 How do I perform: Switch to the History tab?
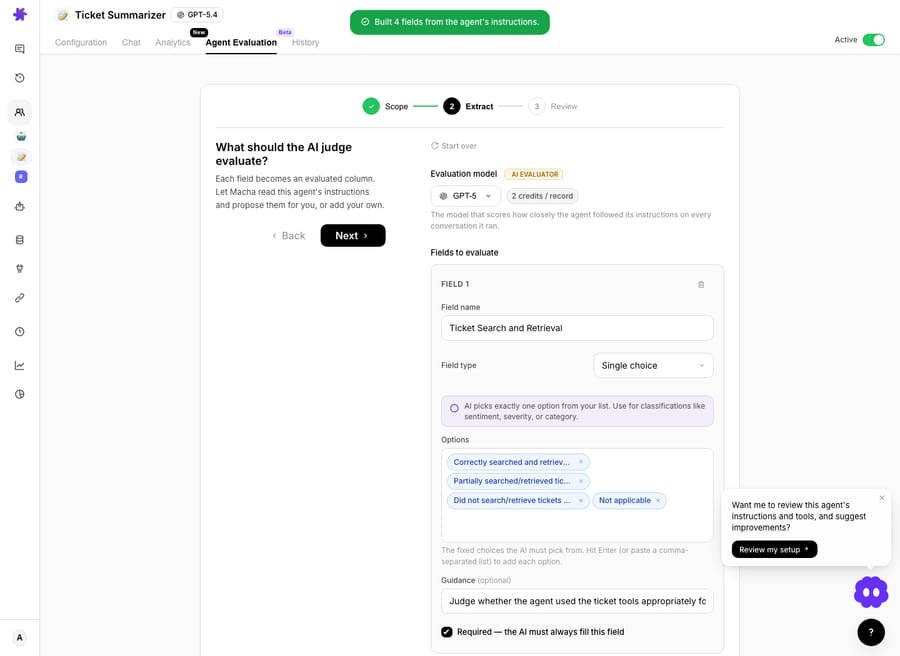305,42
